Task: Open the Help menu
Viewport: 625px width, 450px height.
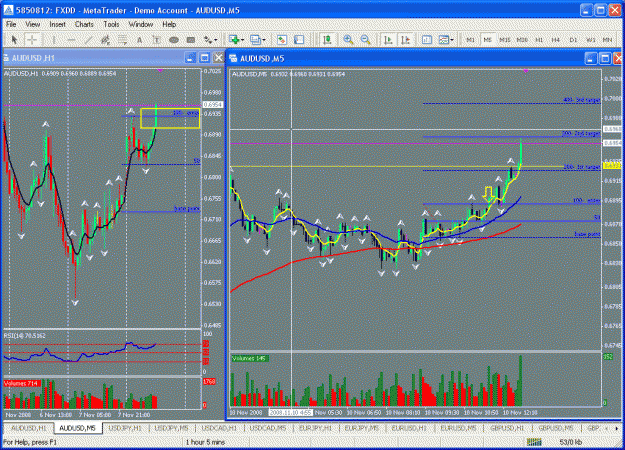Action: 169,24
